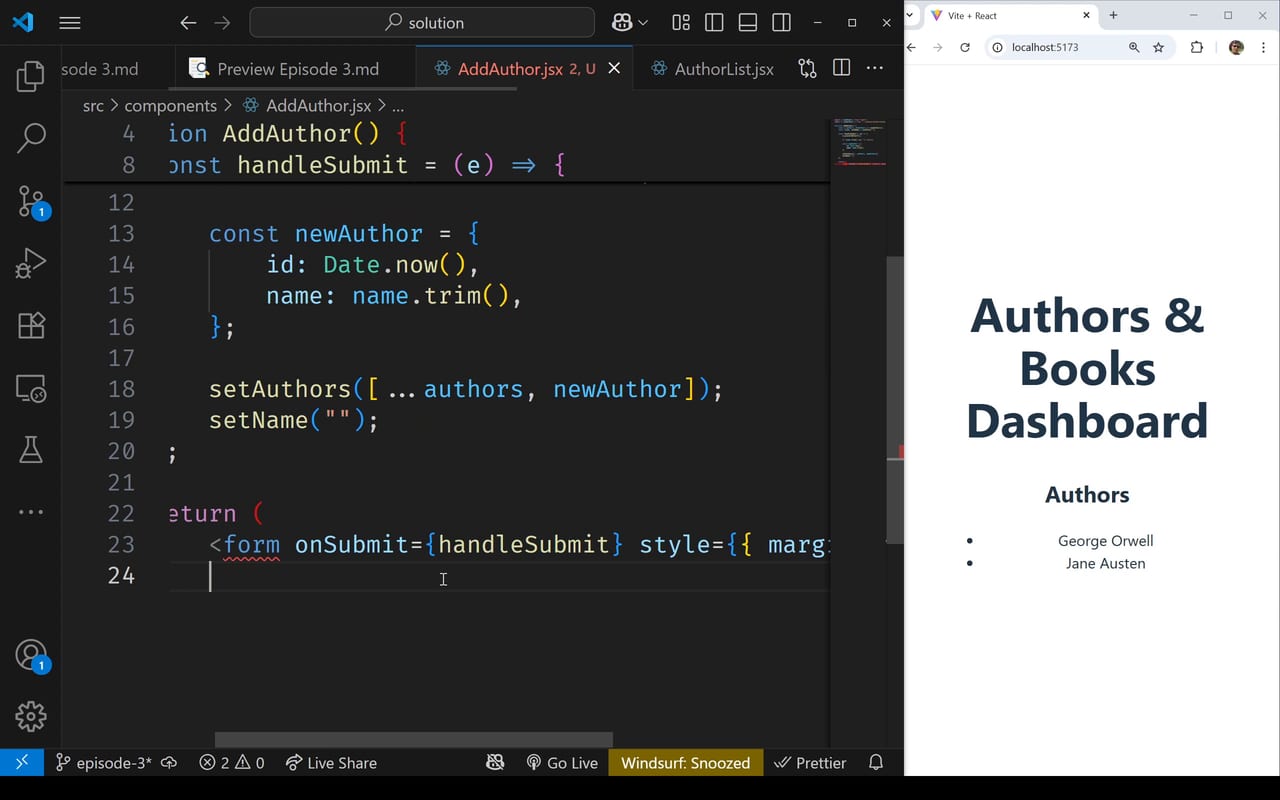The image size is (1280, 800).
Task: Close the AddAuthor.jsx tab
Action: [614, 68]
